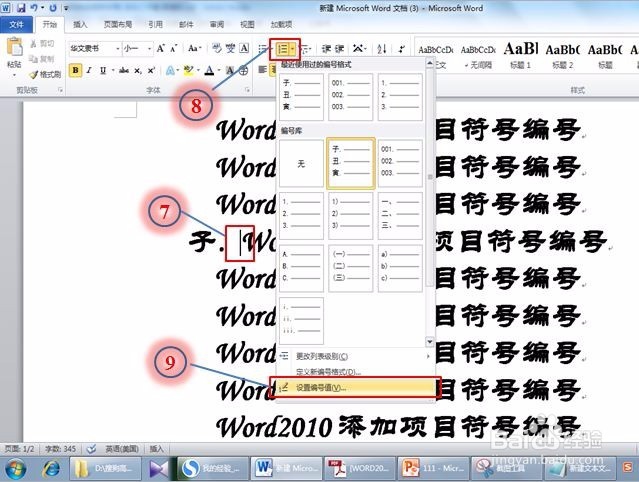Switch to the 插入 (Insert) tab
Image resolution: width=639 pixels, height=482 pixels.
tap(80, 24)
